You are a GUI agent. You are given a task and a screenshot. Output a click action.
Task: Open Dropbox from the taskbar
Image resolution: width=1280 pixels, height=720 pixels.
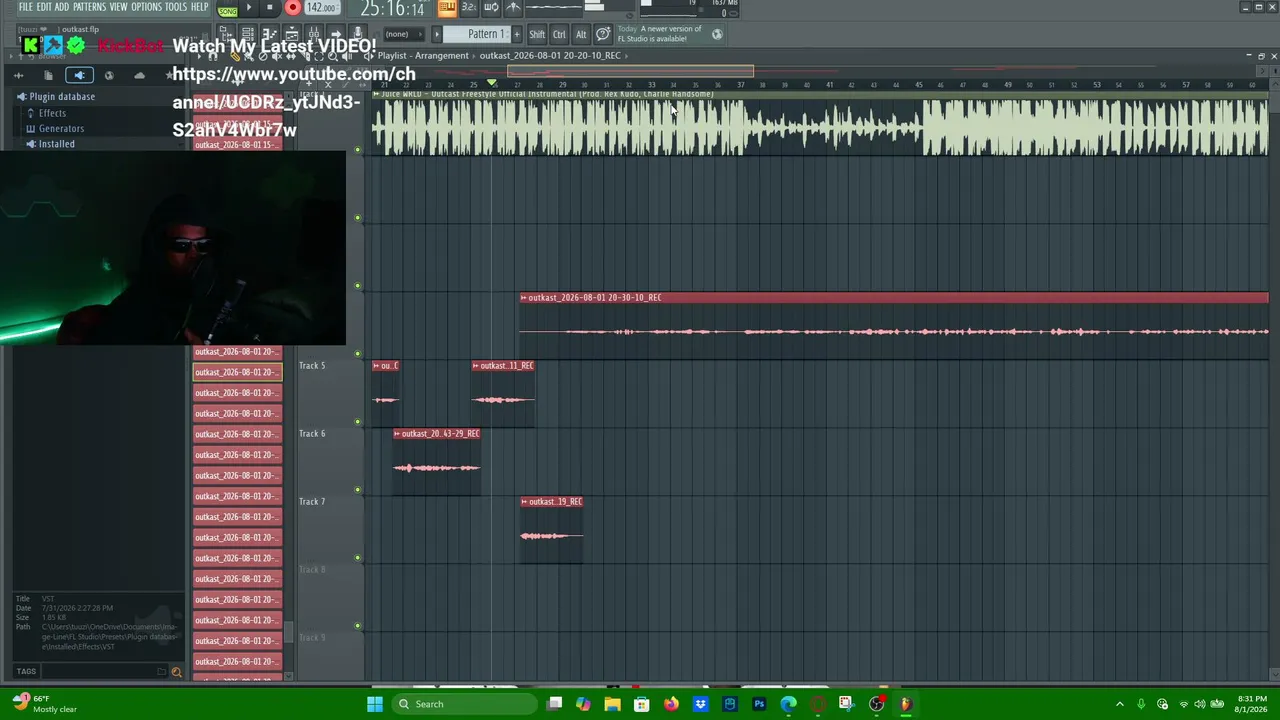[x=700, y=704]
